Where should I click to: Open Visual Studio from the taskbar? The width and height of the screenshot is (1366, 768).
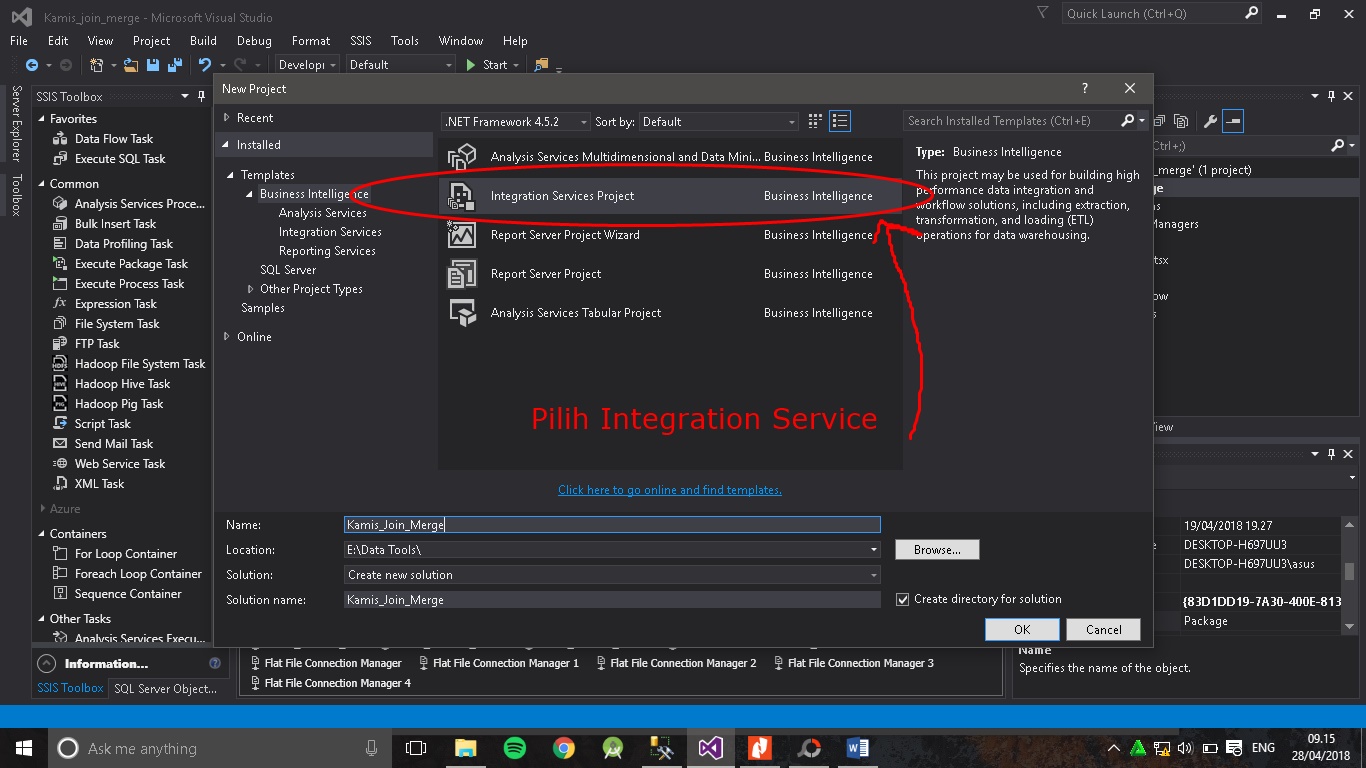[710, 748]
